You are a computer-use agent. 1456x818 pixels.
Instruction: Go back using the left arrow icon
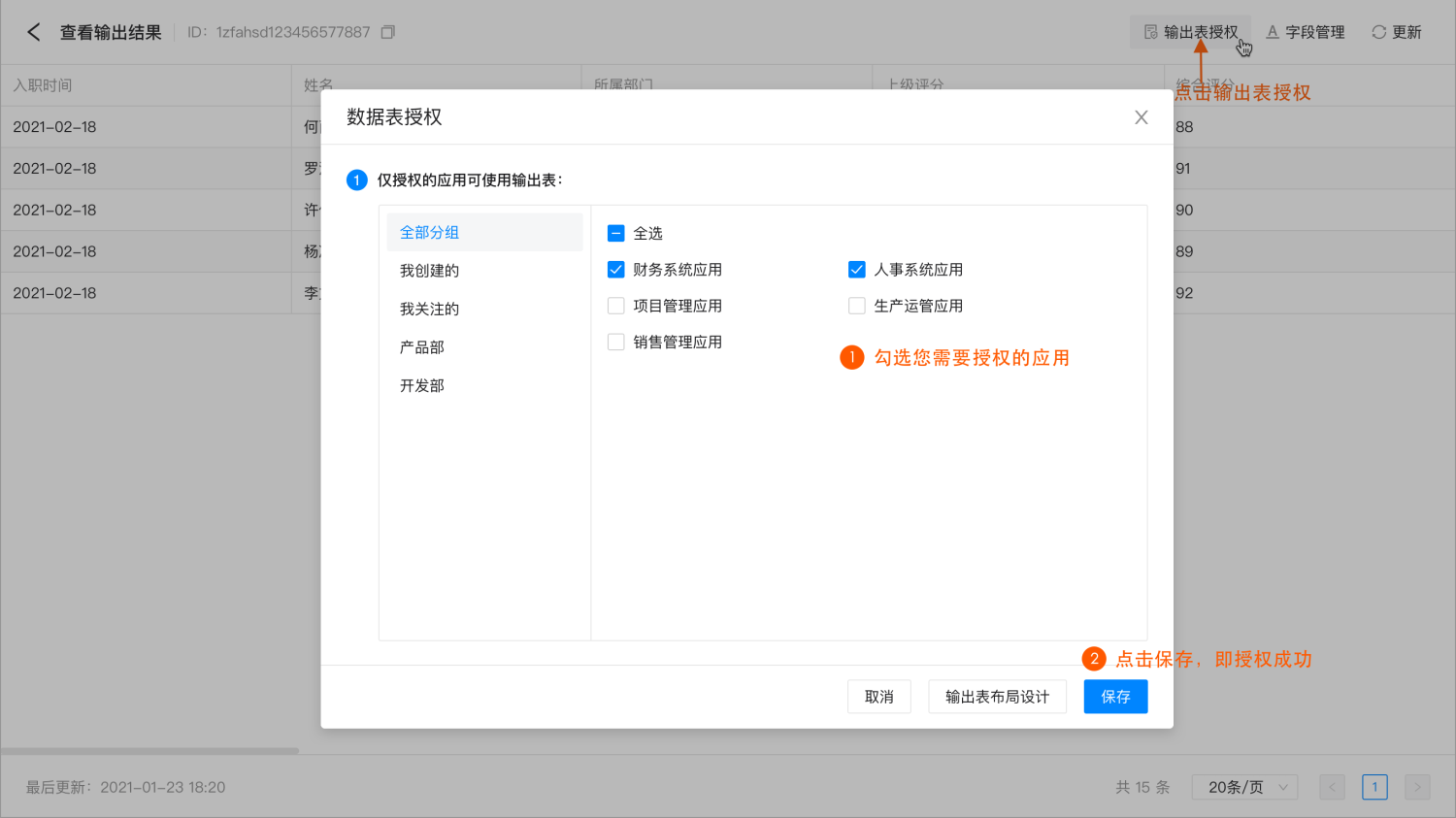tap(34, 32)
